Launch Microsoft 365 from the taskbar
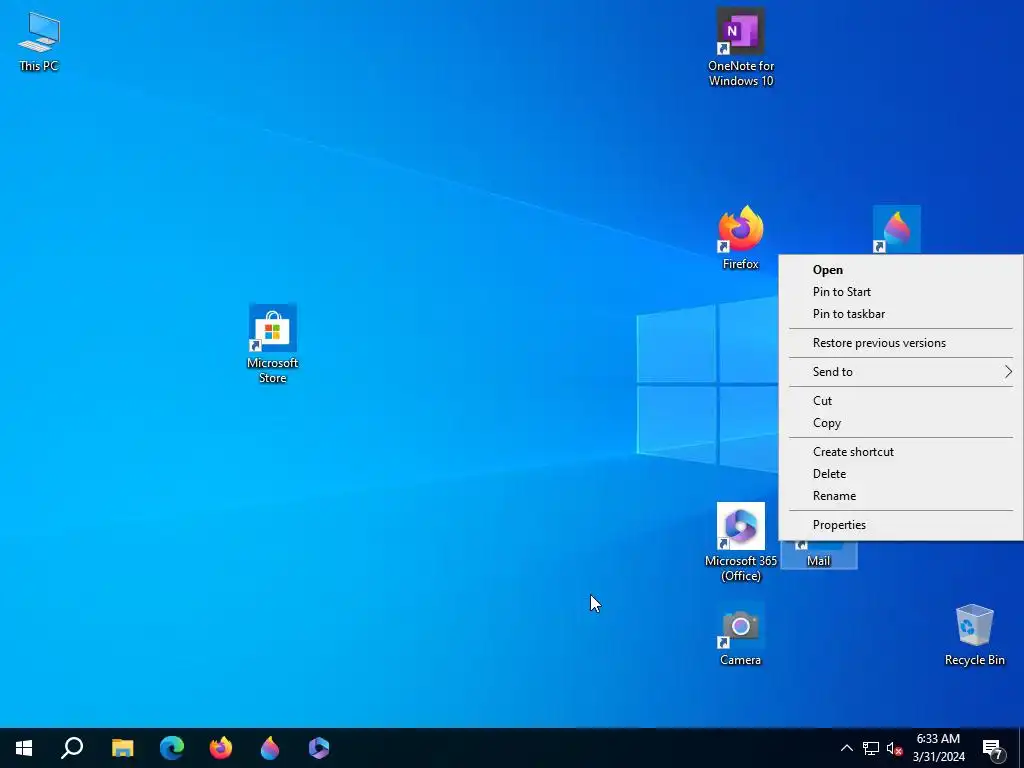This screenshot has width=1024, height=768. [x=319, y=748]
